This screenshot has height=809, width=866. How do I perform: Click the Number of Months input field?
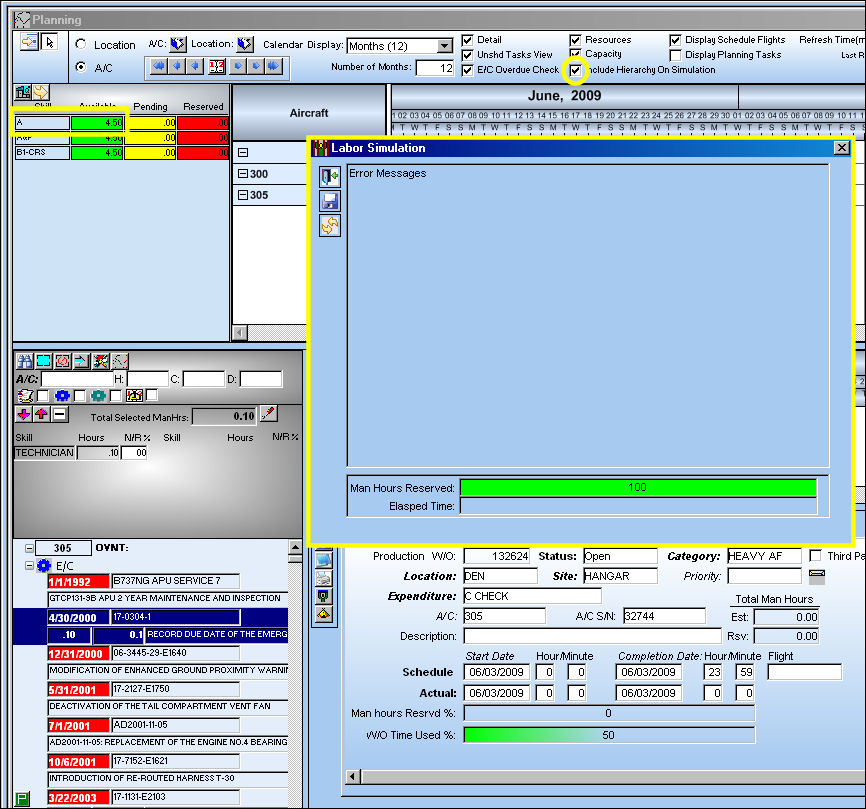click(435, 68)
